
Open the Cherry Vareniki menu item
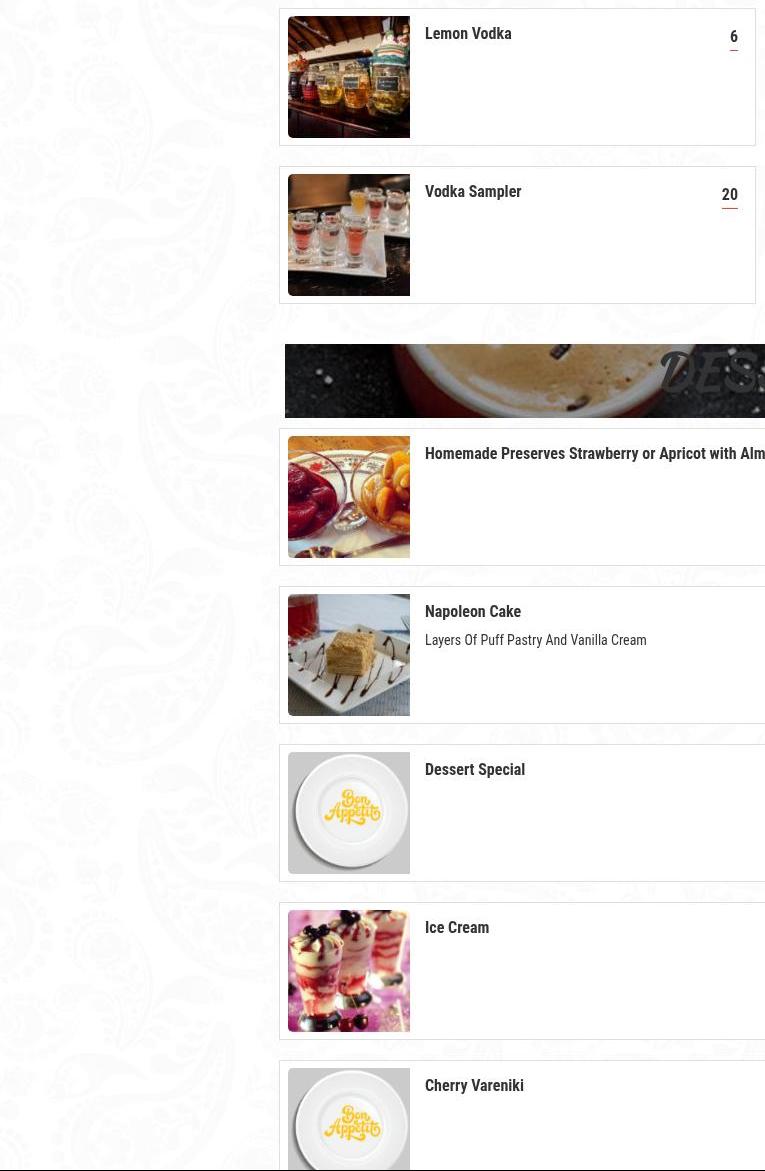click(x=474, y=1085)
